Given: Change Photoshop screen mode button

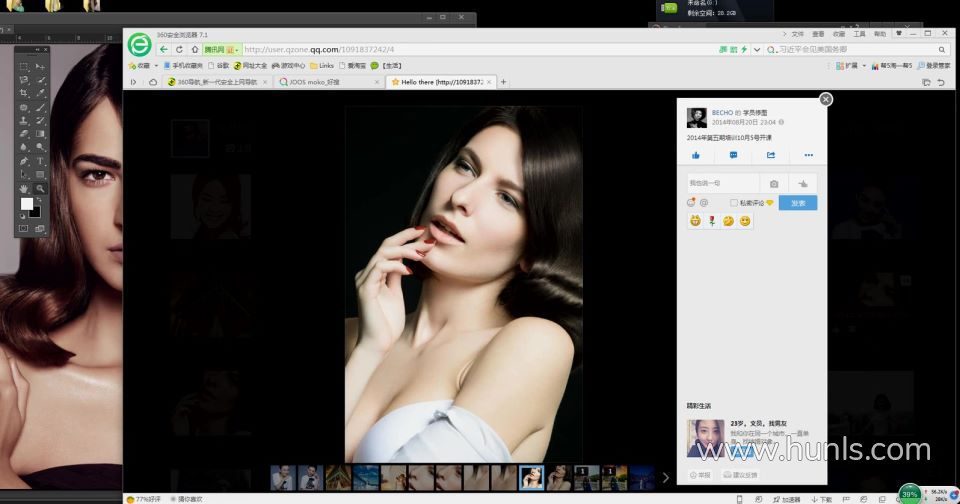Looking at the screenshot, I should tap(40, 228).
